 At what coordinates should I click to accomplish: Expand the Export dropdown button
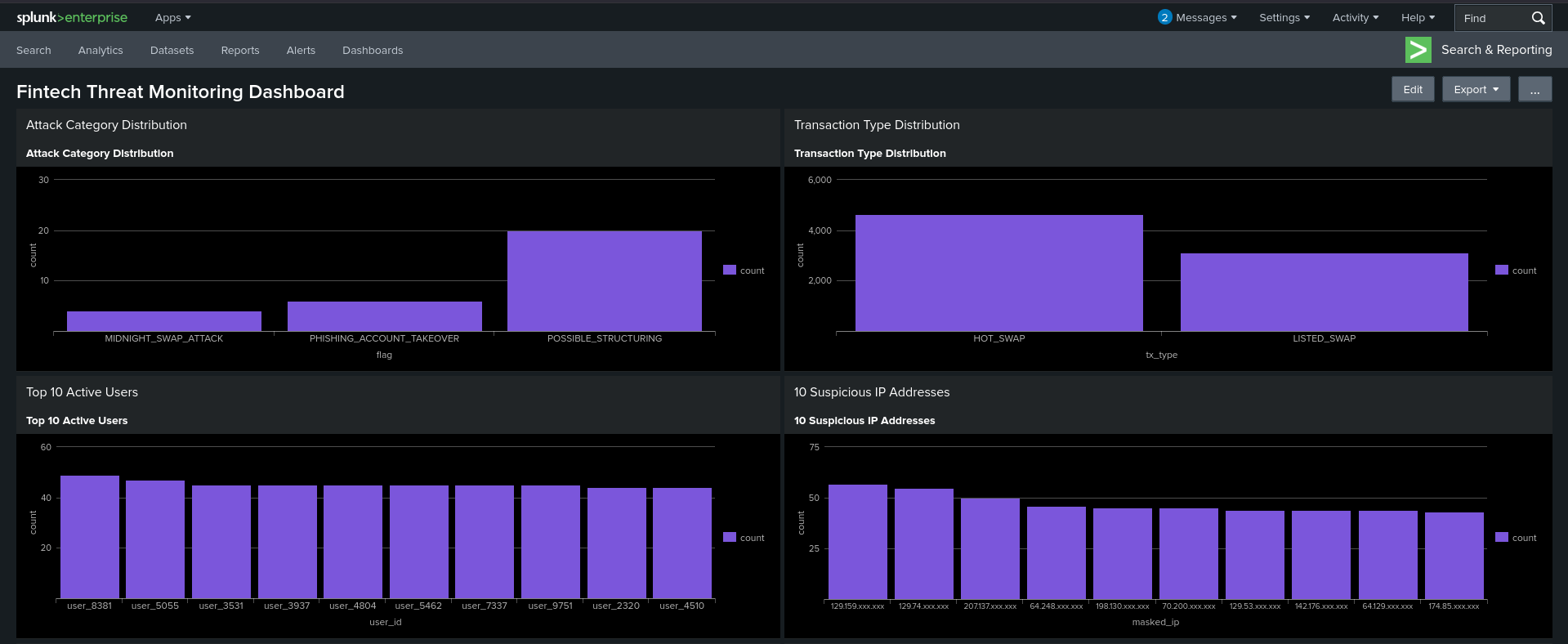[1476, 89]
